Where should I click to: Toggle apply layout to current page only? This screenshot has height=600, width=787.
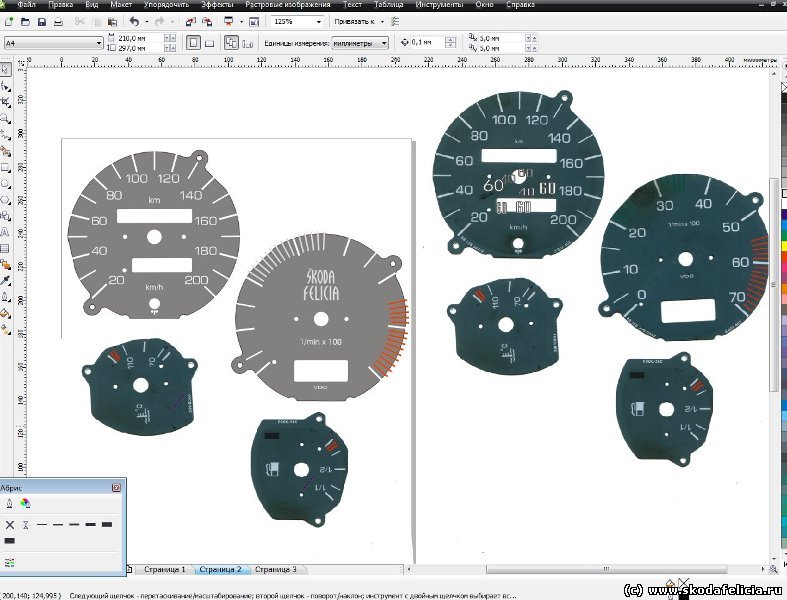click(247, 44)
